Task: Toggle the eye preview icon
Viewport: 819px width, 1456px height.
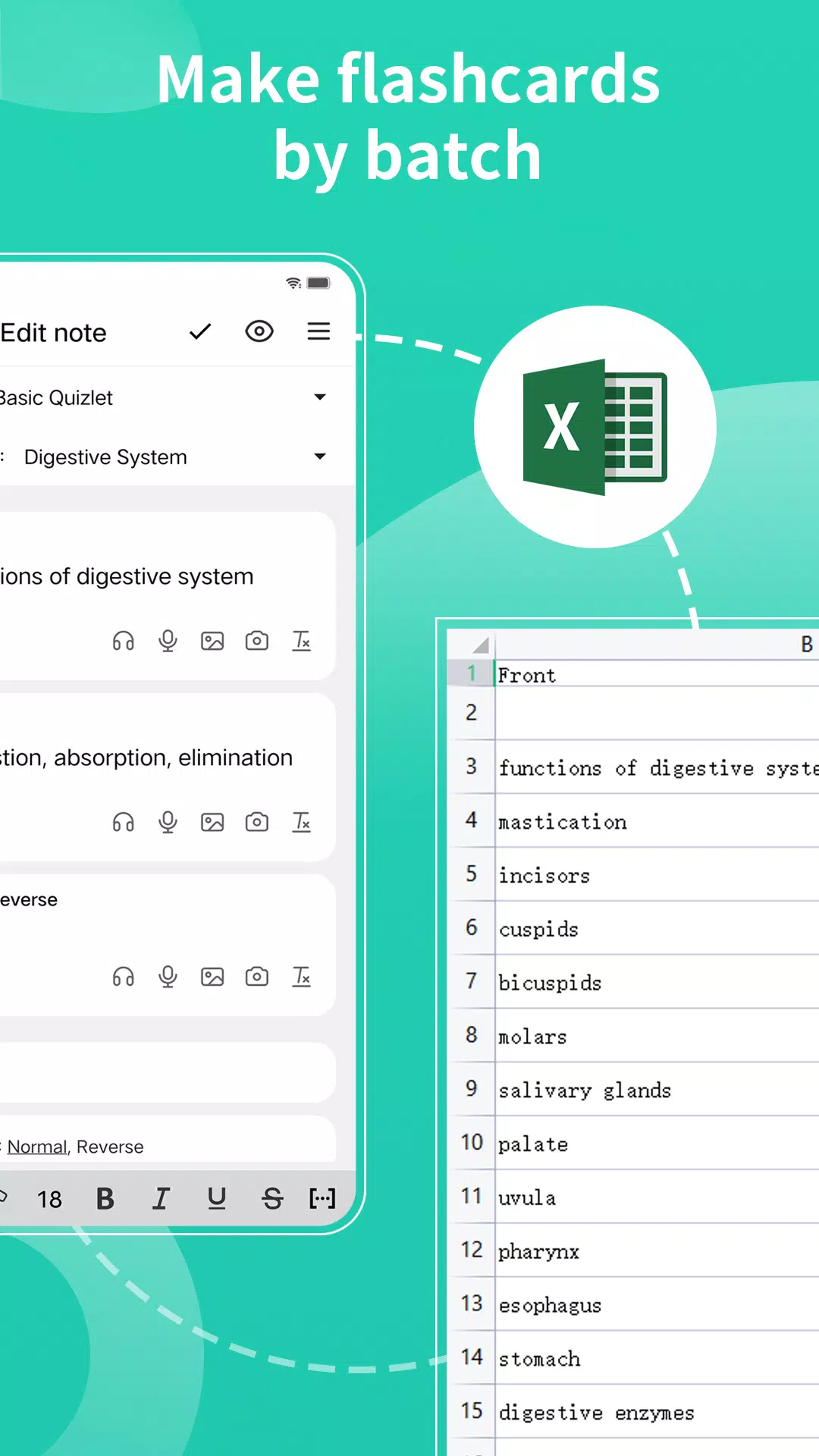Action: point(259,331)
